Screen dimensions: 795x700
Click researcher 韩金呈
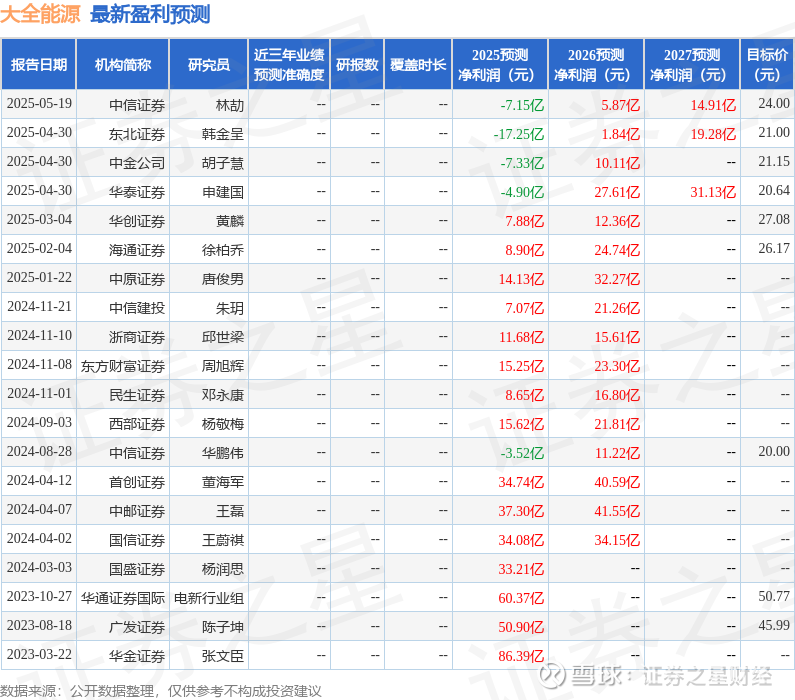coord(223,134)
